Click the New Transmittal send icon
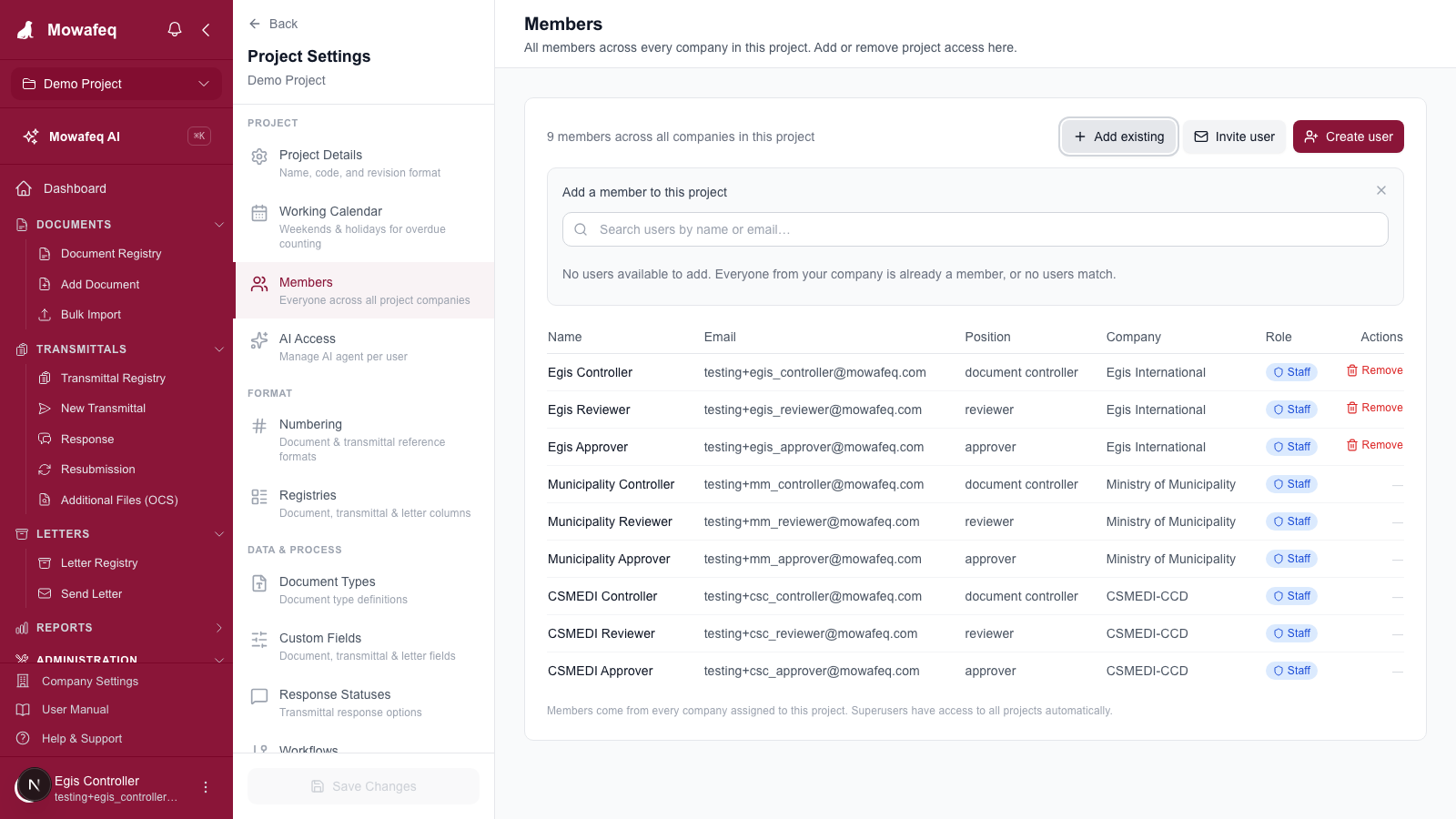 point(45,409)
